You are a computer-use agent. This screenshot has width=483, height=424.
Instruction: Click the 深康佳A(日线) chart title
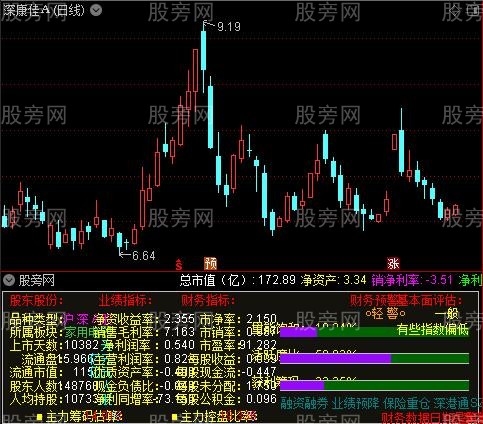click(44, 11)
